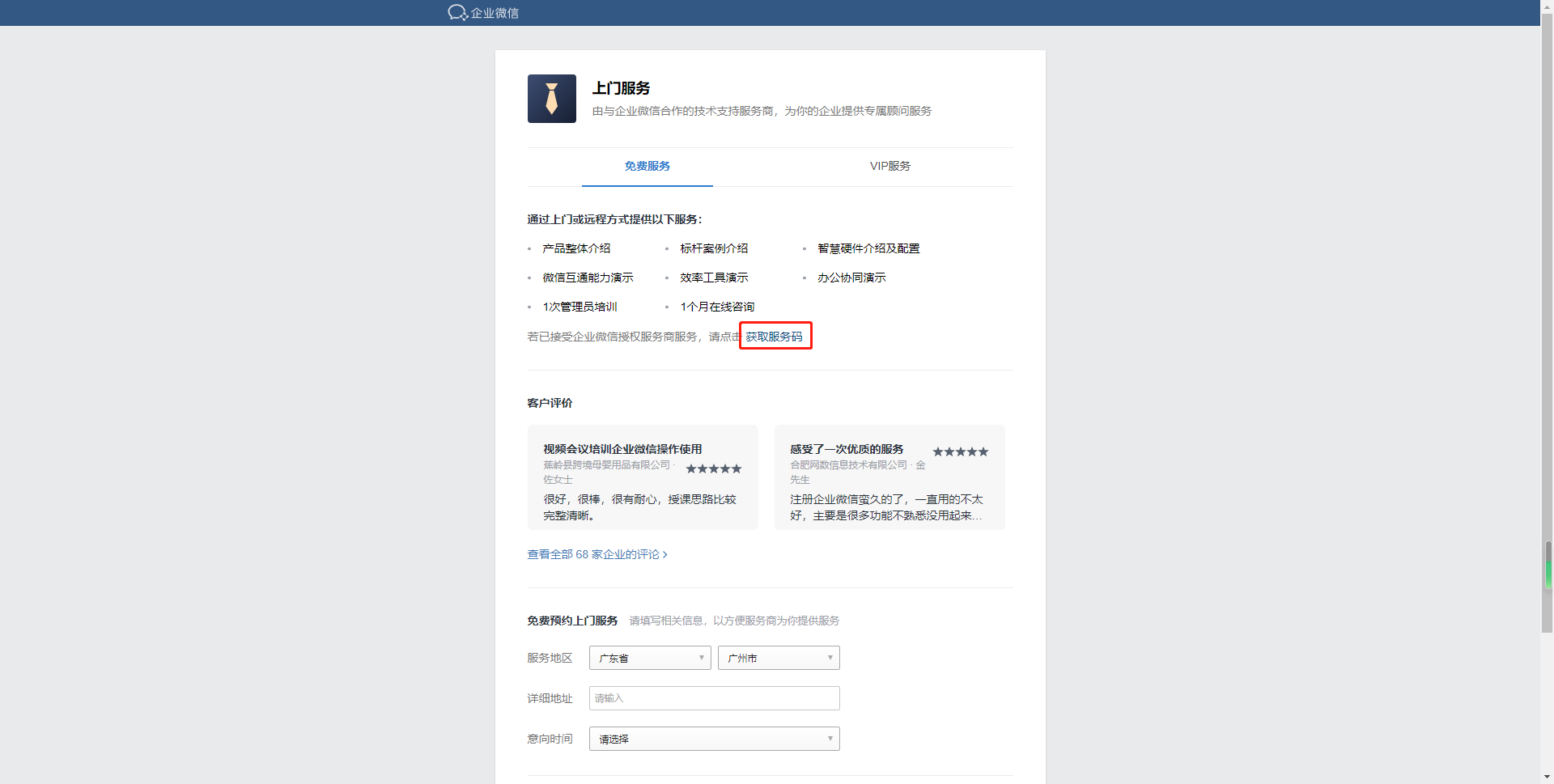Click the 通过上门或远程方式提供以下服务 text
Viewport: 1554px width, 784px height.
(614, 219)
